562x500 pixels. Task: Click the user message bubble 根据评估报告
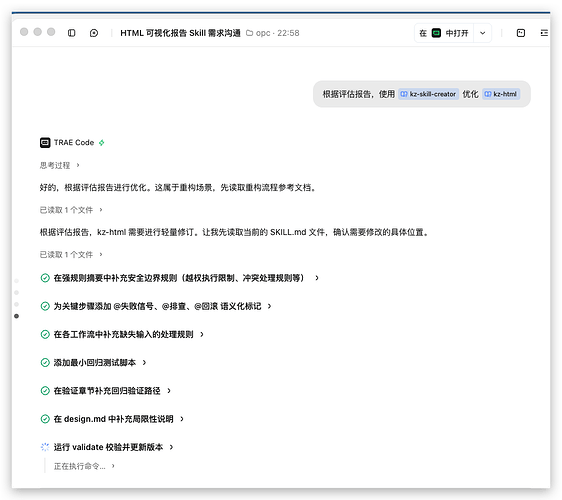[422, 94]
